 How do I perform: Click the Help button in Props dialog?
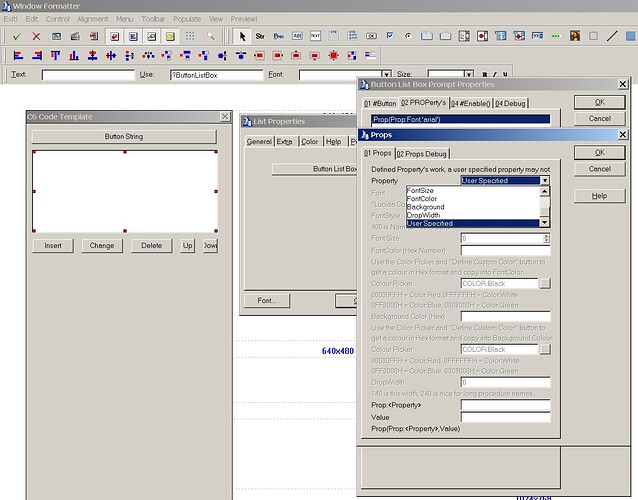[599, 196]
